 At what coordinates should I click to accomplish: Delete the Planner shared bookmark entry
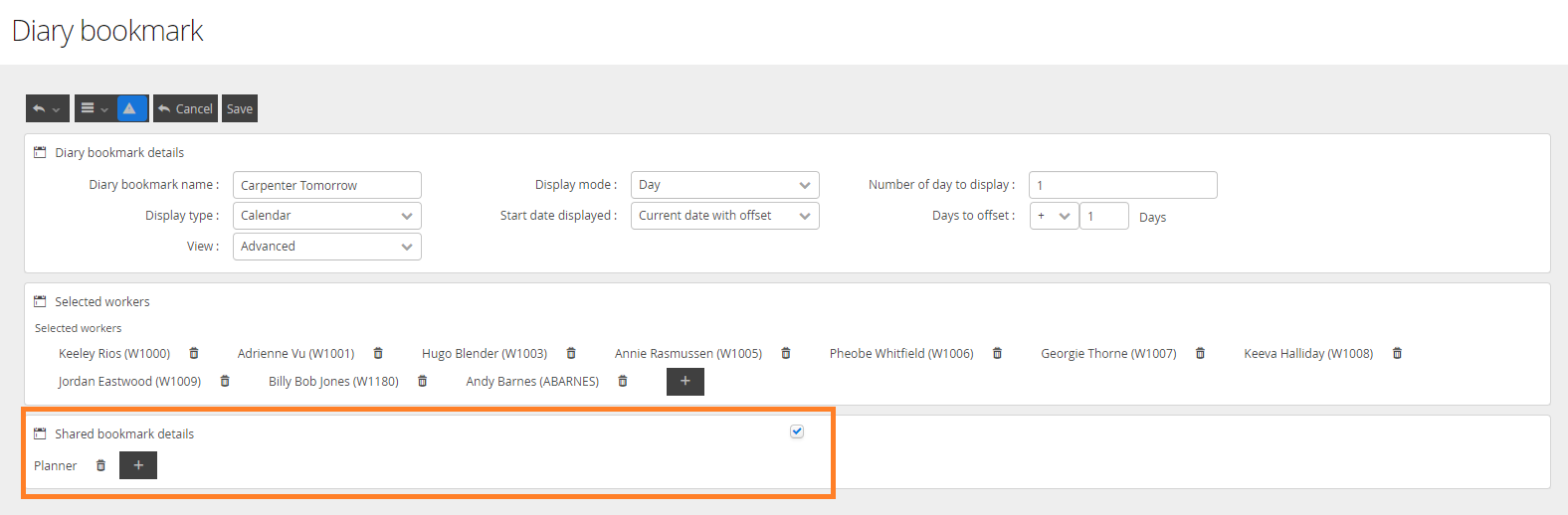pos(100,465)
